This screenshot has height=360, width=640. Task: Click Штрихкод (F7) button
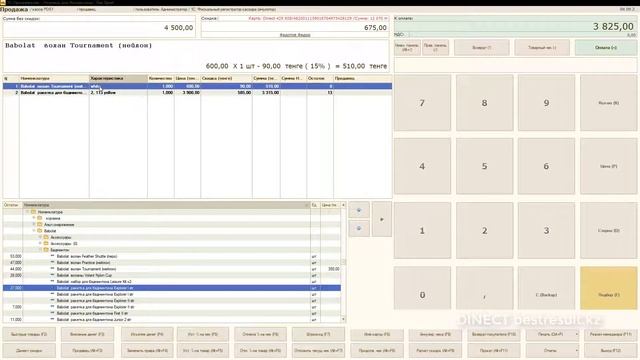318,334
